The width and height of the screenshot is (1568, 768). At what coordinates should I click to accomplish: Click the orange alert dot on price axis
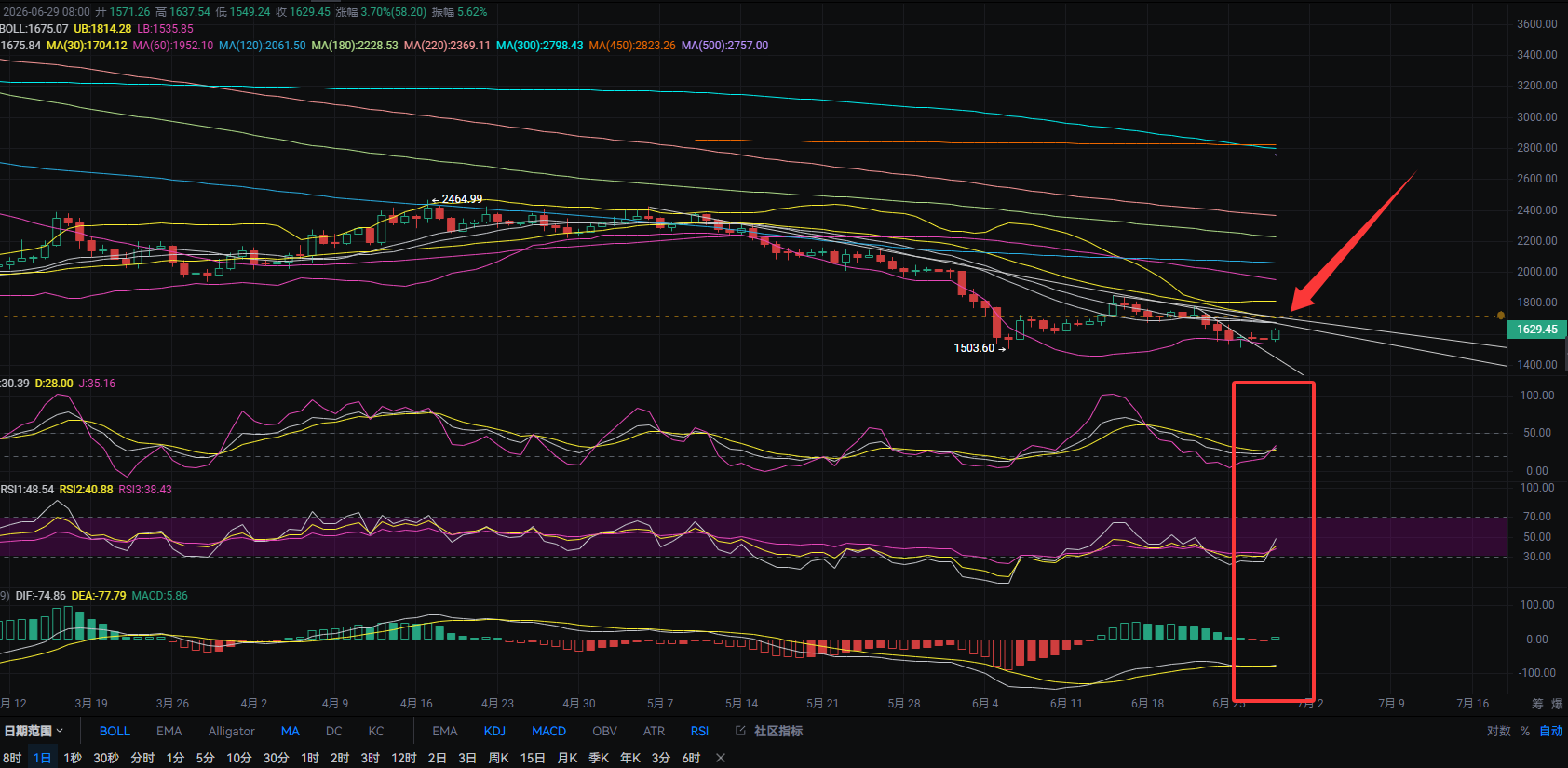(1500, 316)
